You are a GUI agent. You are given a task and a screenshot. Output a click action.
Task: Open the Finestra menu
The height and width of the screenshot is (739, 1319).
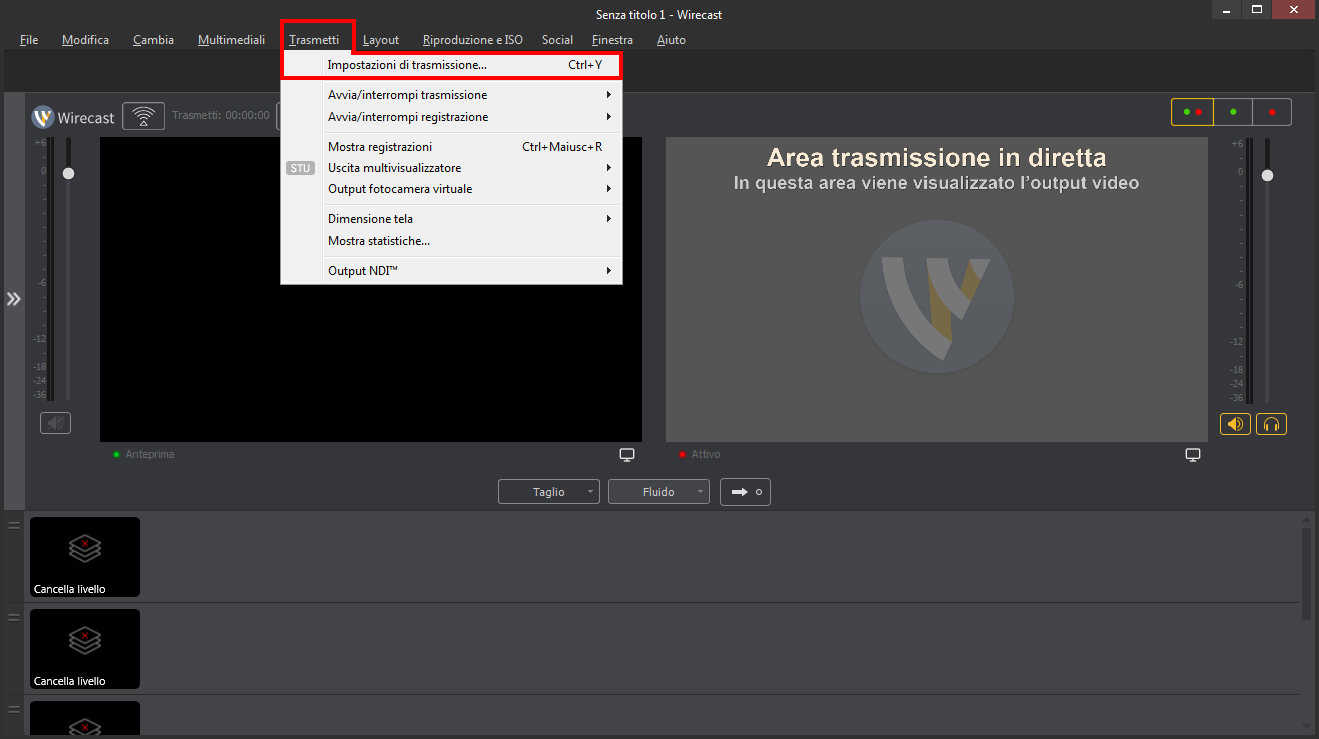[x=612, y=40]
